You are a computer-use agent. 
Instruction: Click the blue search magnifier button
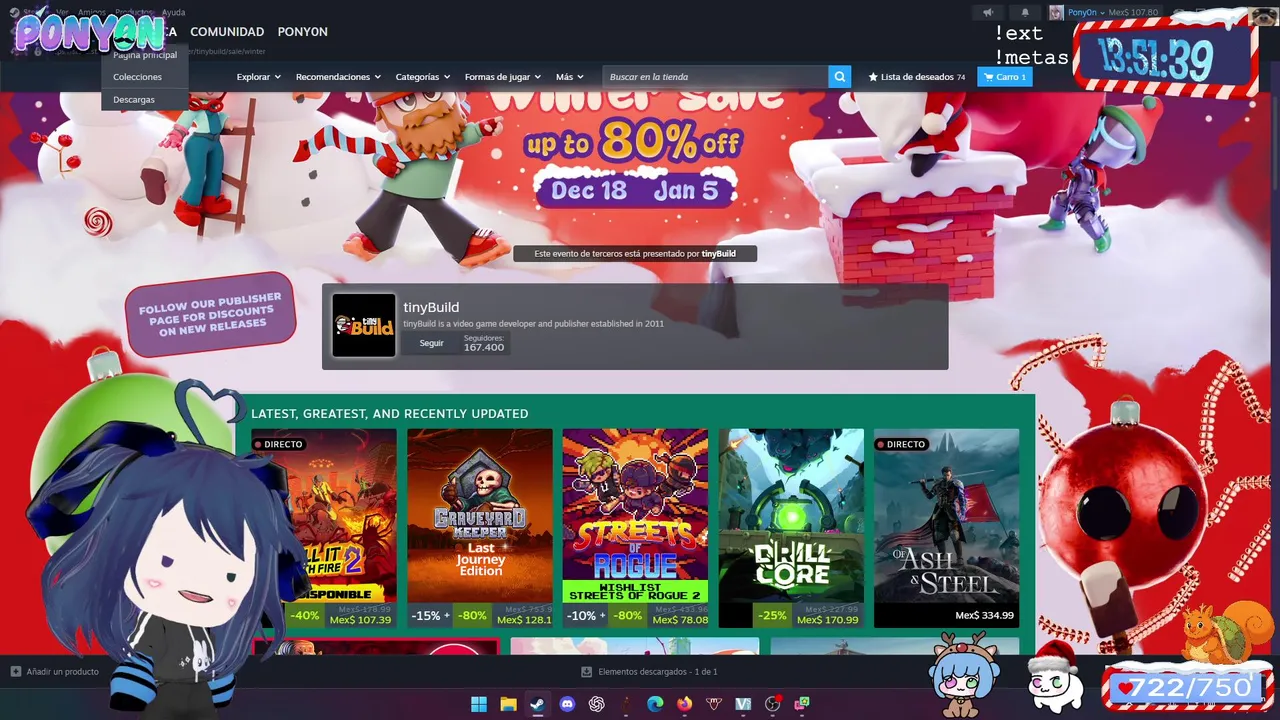[x=840, y=77]
